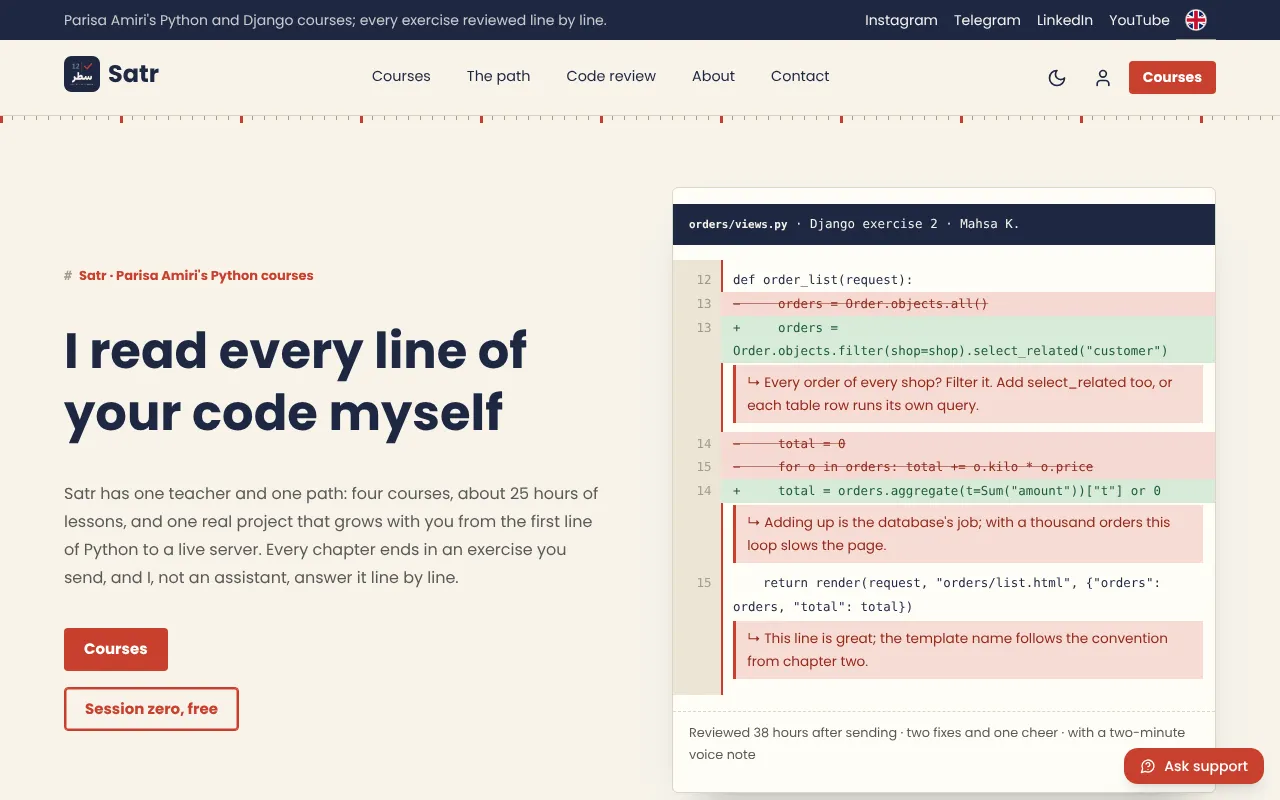Click the red Courses button in header
This screenshot has width=1280, height=800.
[1172, 77]
